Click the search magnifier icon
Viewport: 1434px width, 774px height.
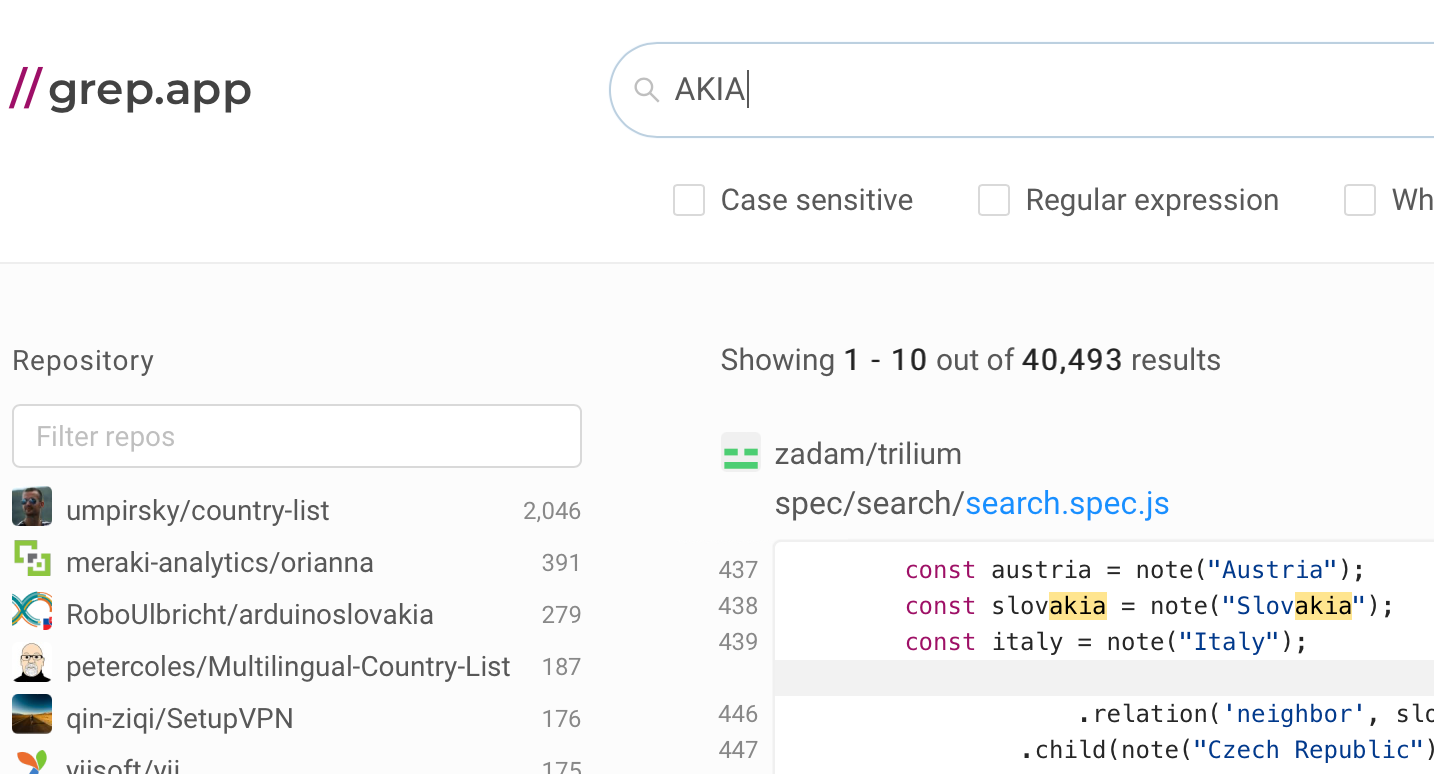647,90
